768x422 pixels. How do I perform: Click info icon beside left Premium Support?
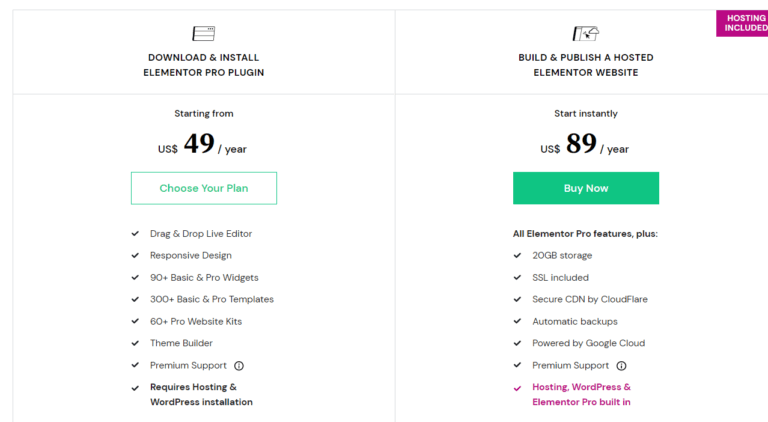tap(239, 366)
